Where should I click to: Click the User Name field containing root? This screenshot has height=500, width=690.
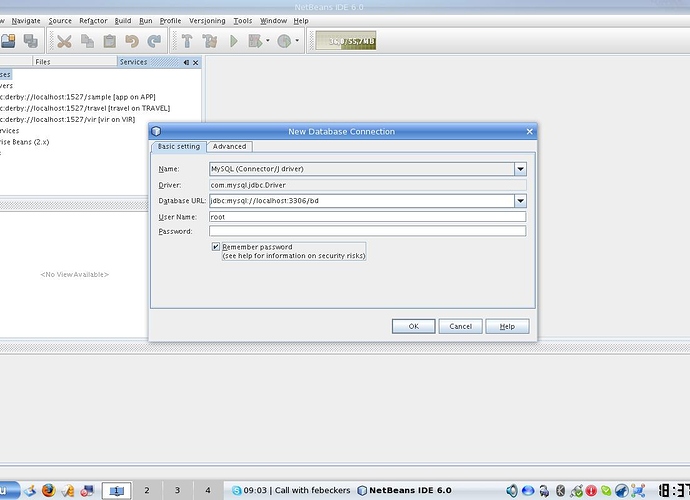click(x=367, y=217)
